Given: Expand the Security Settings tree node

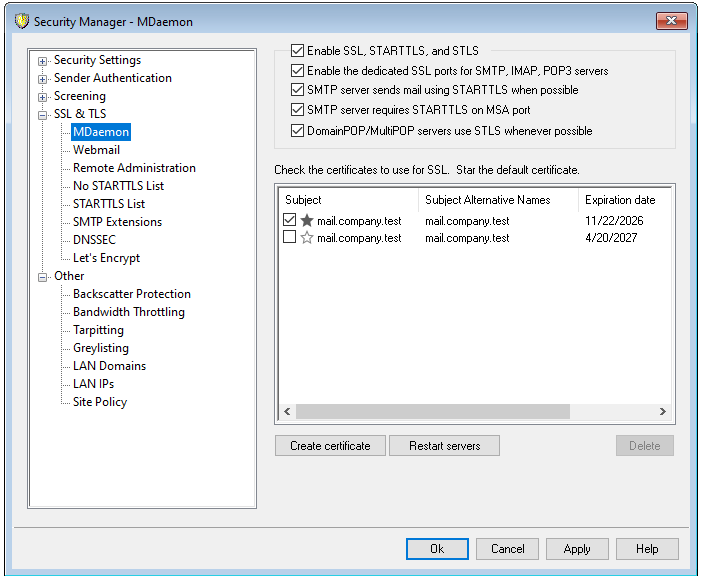Looking at the screenshot, I should coord(43,61).
